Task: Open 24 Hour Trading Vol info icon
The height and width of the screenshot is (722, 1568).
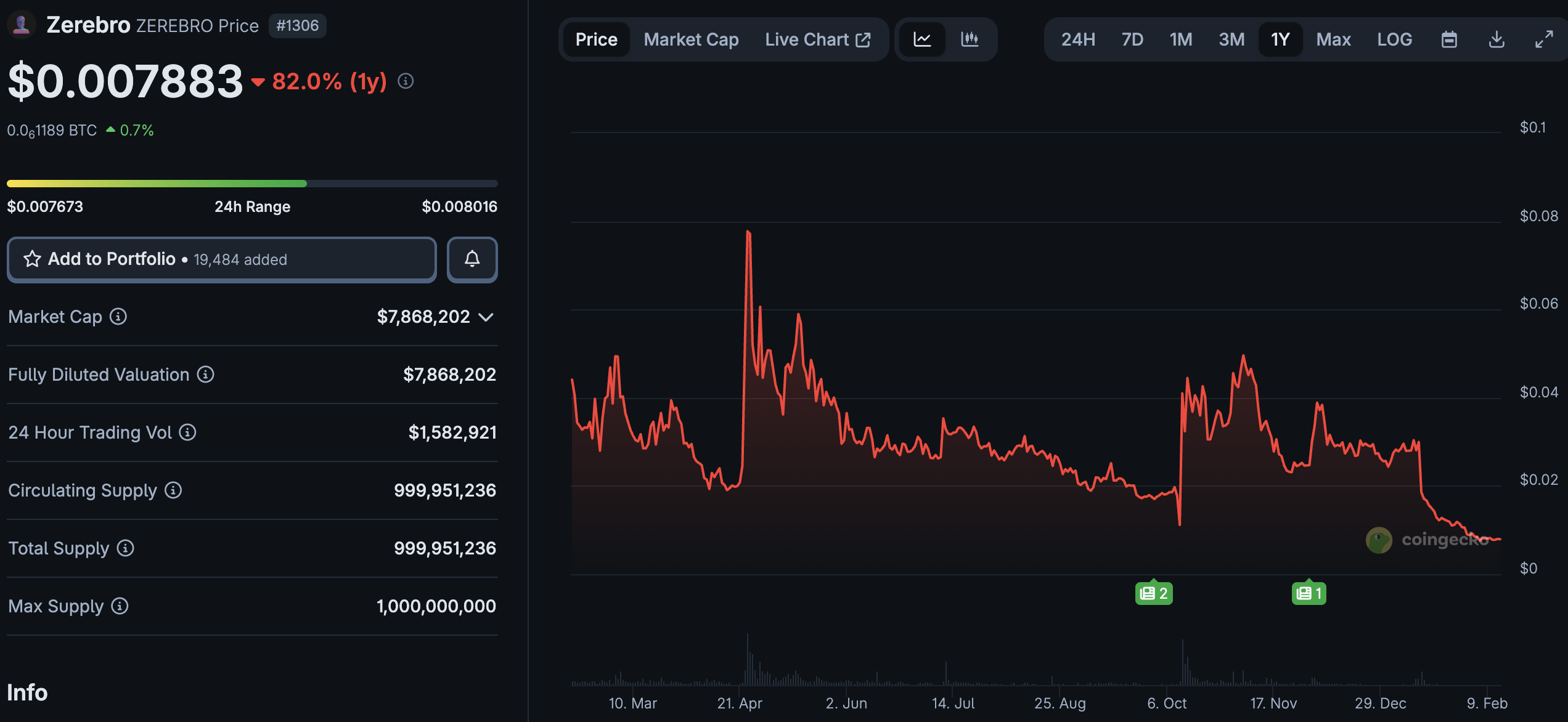Action: [188, 432]
